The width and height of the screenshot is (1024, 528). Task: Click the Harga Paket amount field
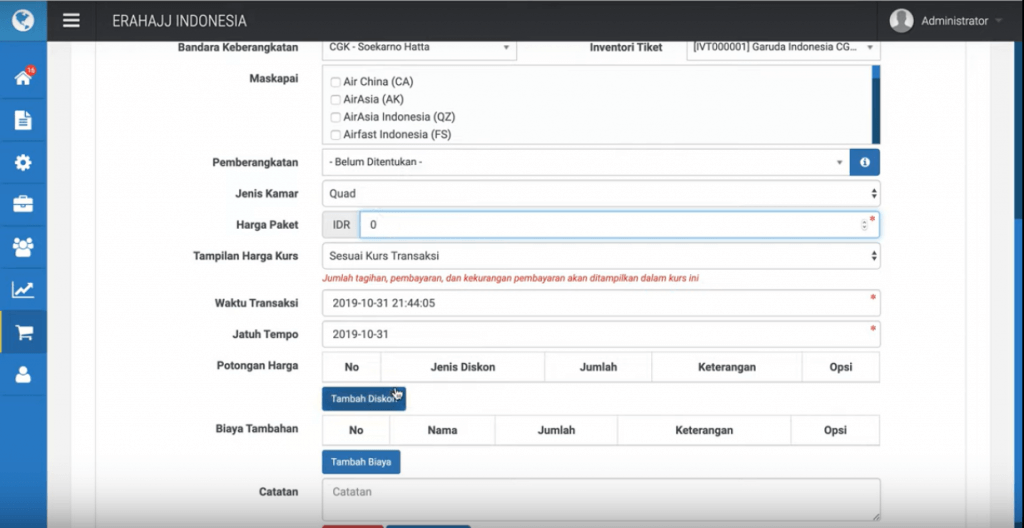point(610,225)
